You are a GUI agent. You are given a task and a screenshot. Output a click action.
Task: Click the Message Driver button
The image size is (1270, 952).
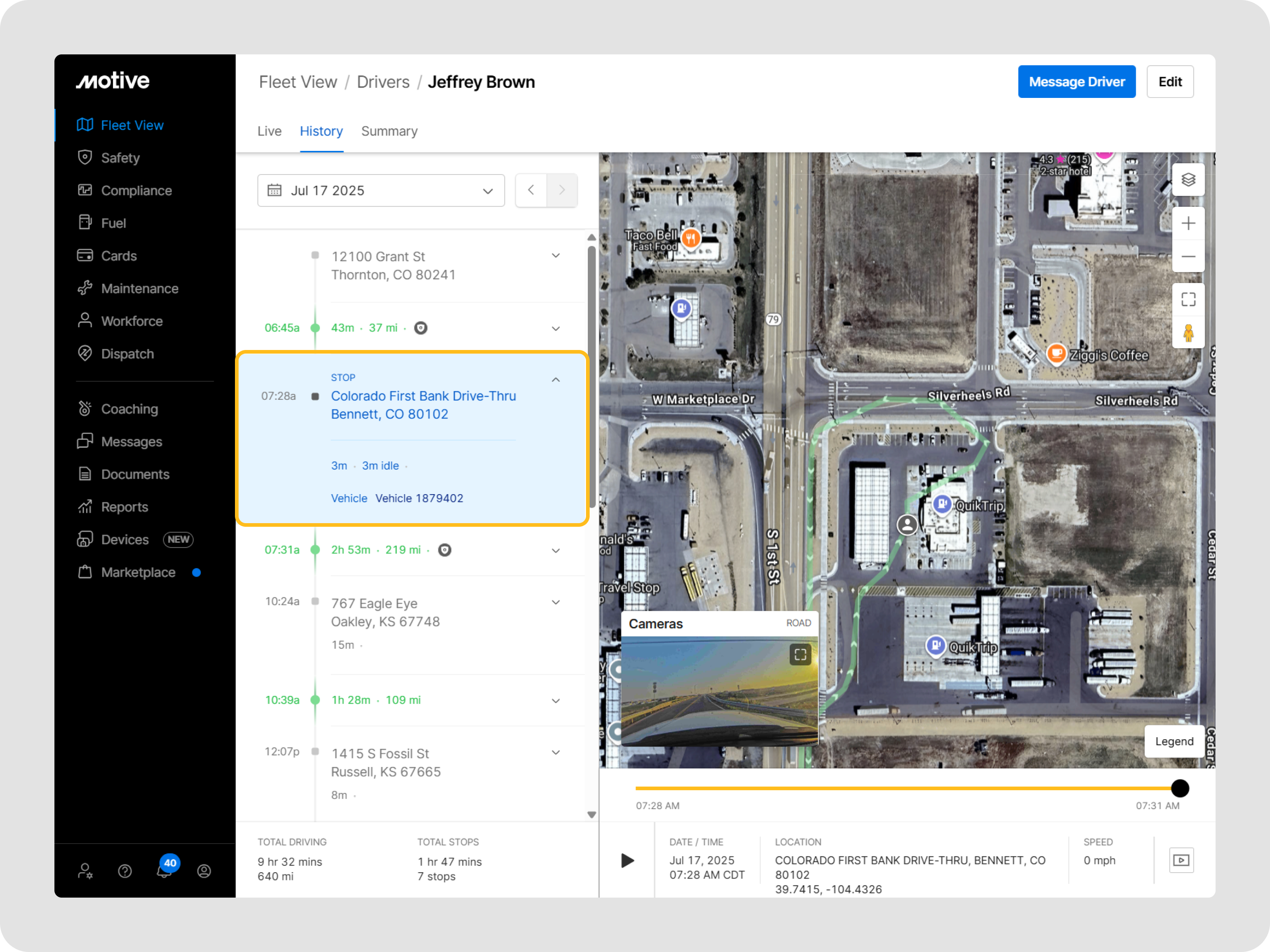coord(1076,82)
